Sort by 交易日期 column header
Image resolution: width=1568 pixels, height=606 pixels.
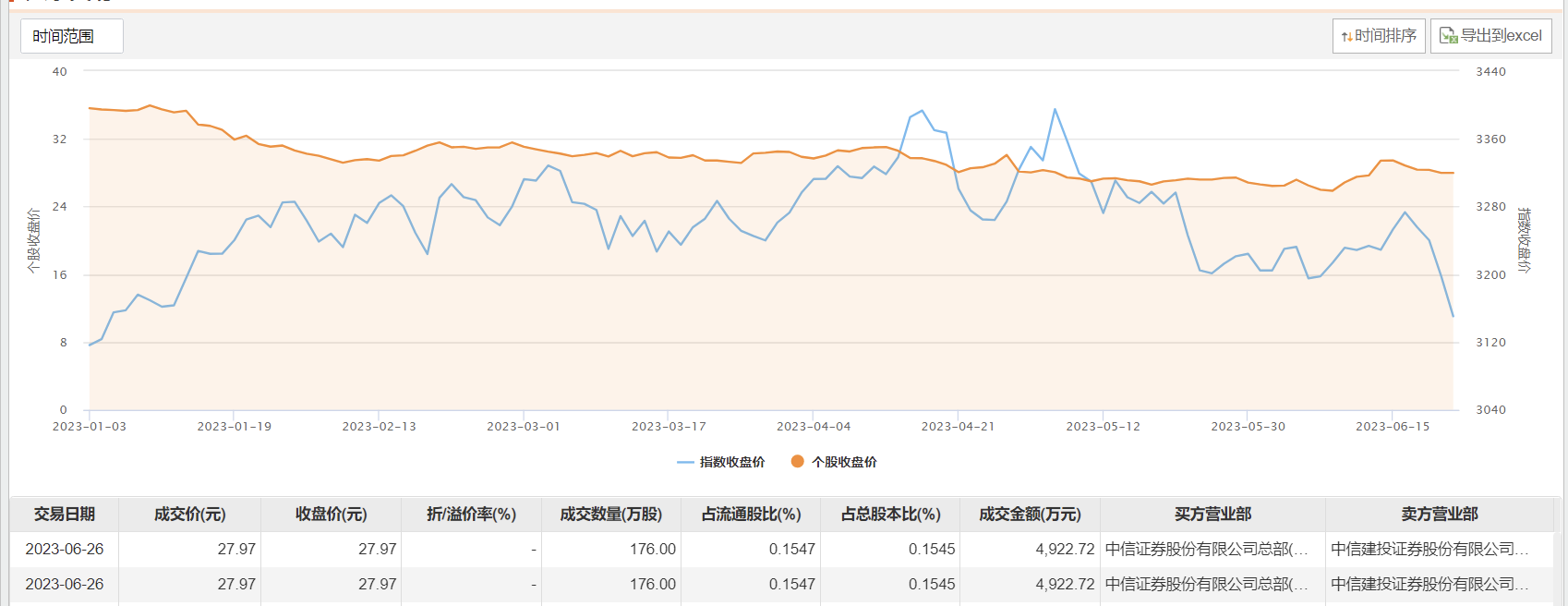pos(65,515)
